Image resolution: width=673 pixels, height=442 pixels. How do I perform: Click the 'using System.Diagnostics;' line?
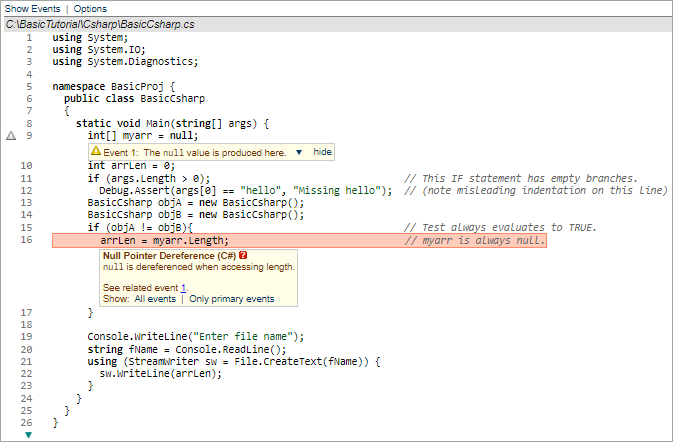coord(125,61)
